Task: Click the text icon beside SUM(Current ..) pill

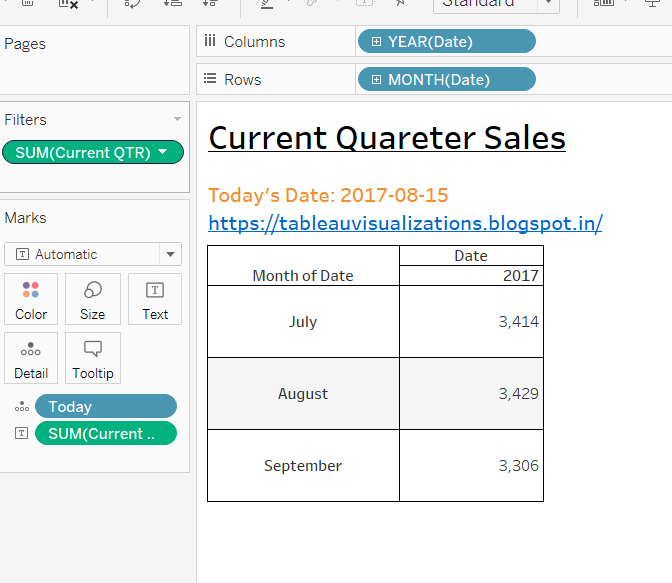Action: pyautogui.click(x=21, y=433)
